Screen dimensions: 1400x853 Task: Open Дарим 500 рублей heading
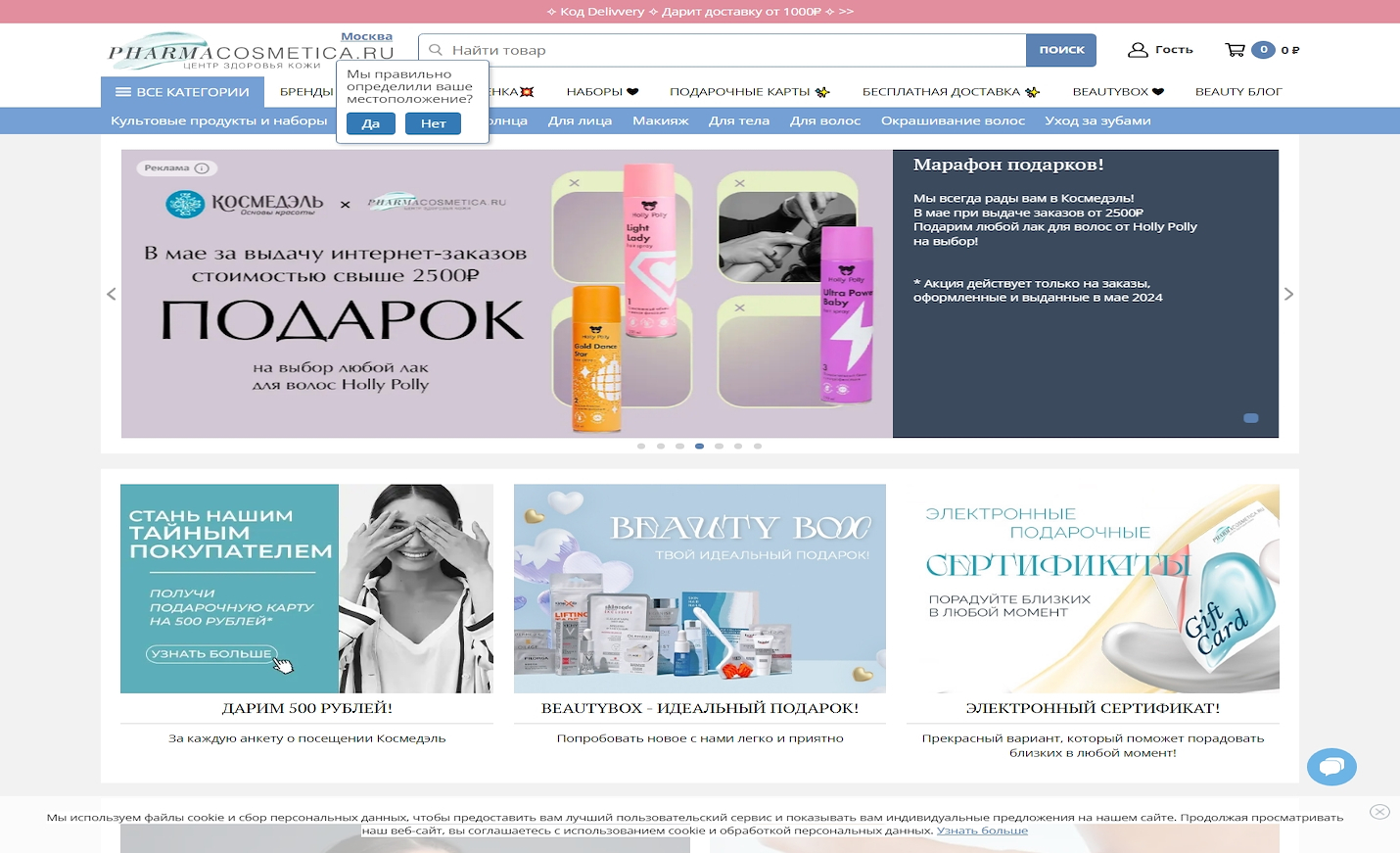306,708
